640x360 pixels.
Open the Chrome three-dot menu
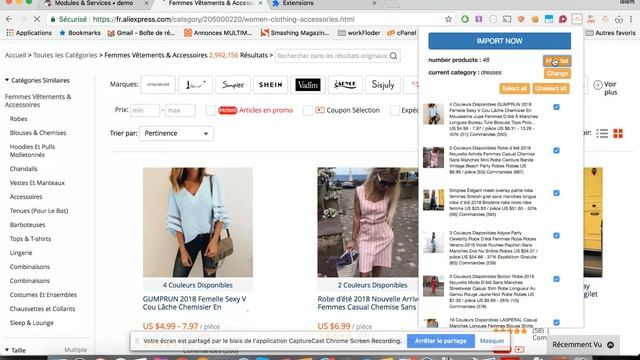tap(631, 19)
